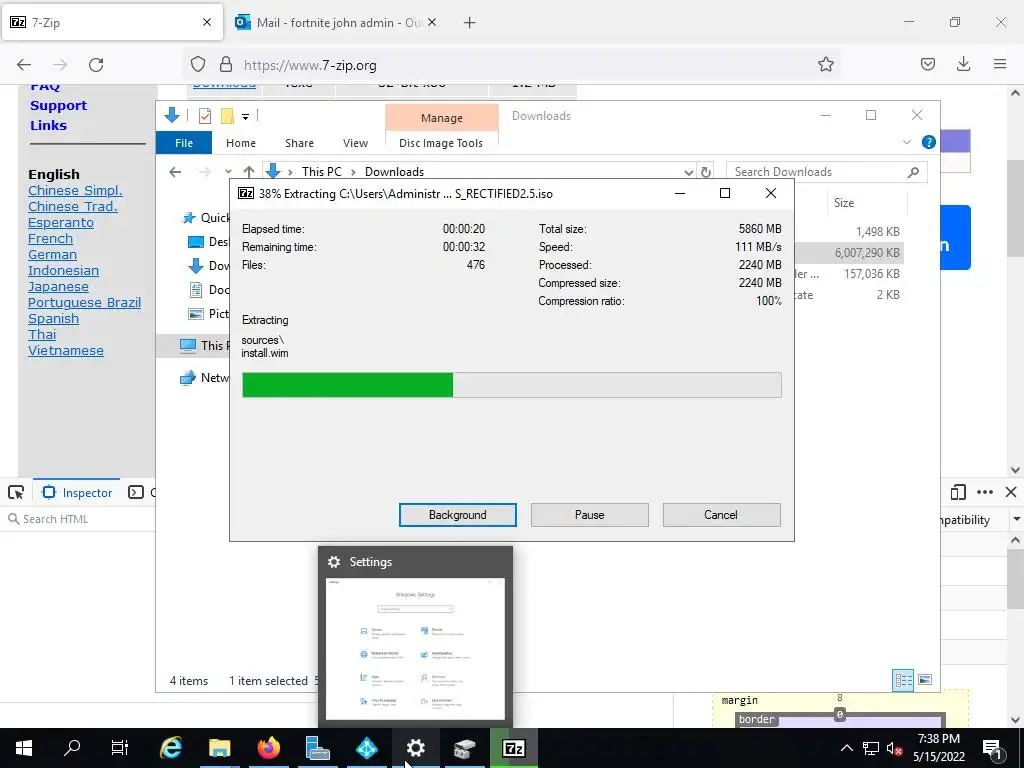Open the Disc Image Tools tab

pos(441,143)
